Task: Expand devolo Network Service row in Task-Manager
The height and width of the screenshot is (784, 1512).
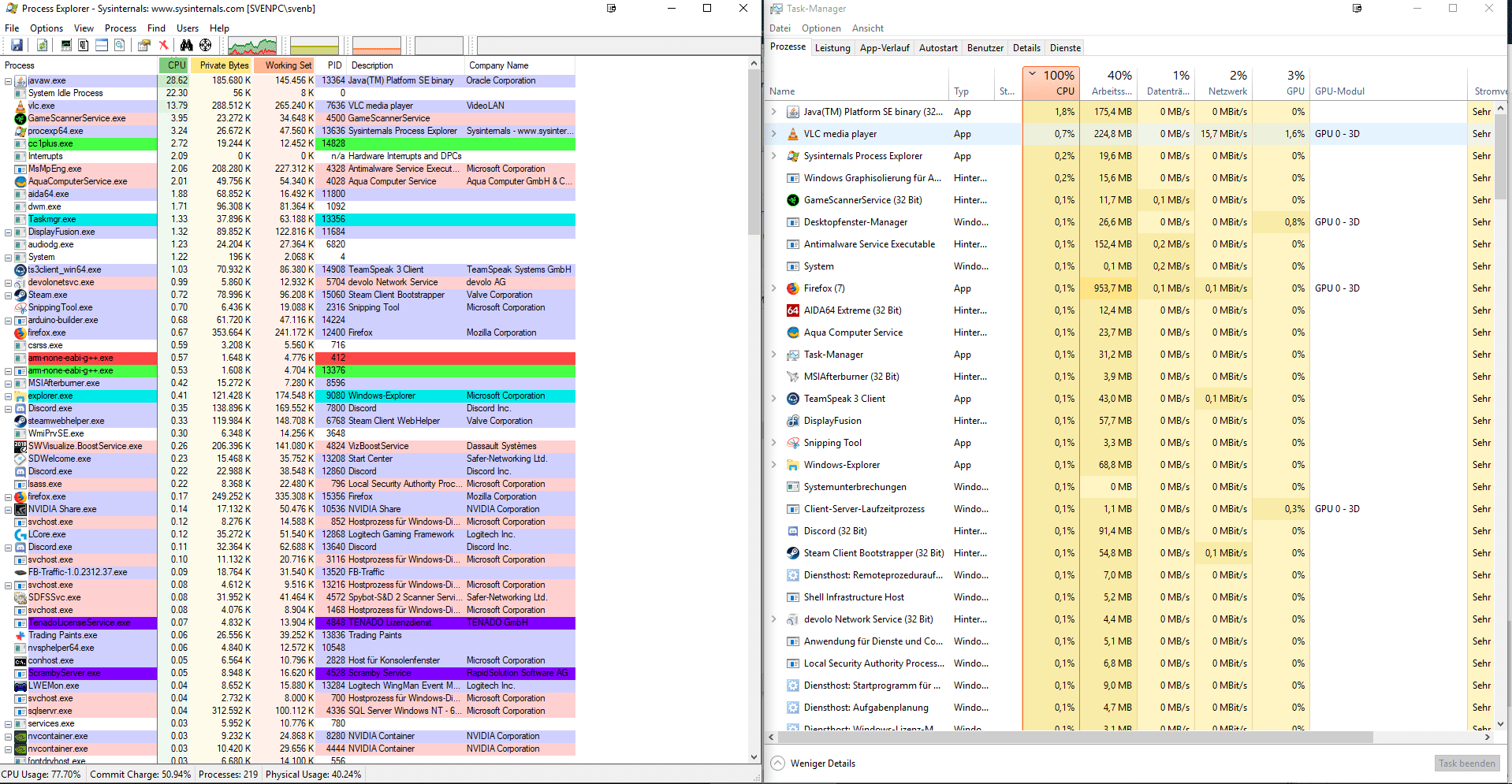Action: (774, 619)
